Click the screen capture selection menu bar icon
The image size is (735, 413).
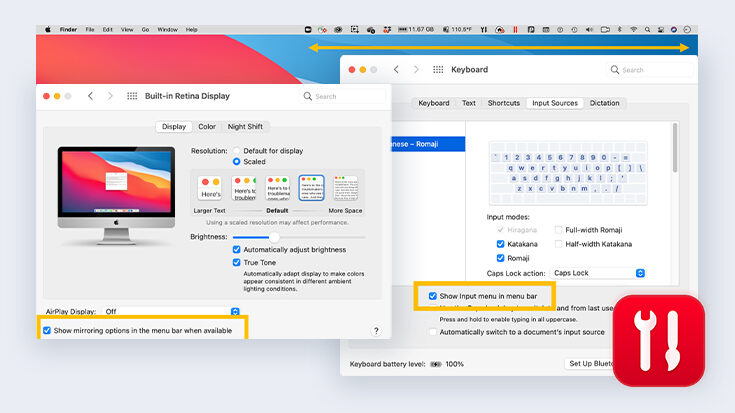click(355, 30)
